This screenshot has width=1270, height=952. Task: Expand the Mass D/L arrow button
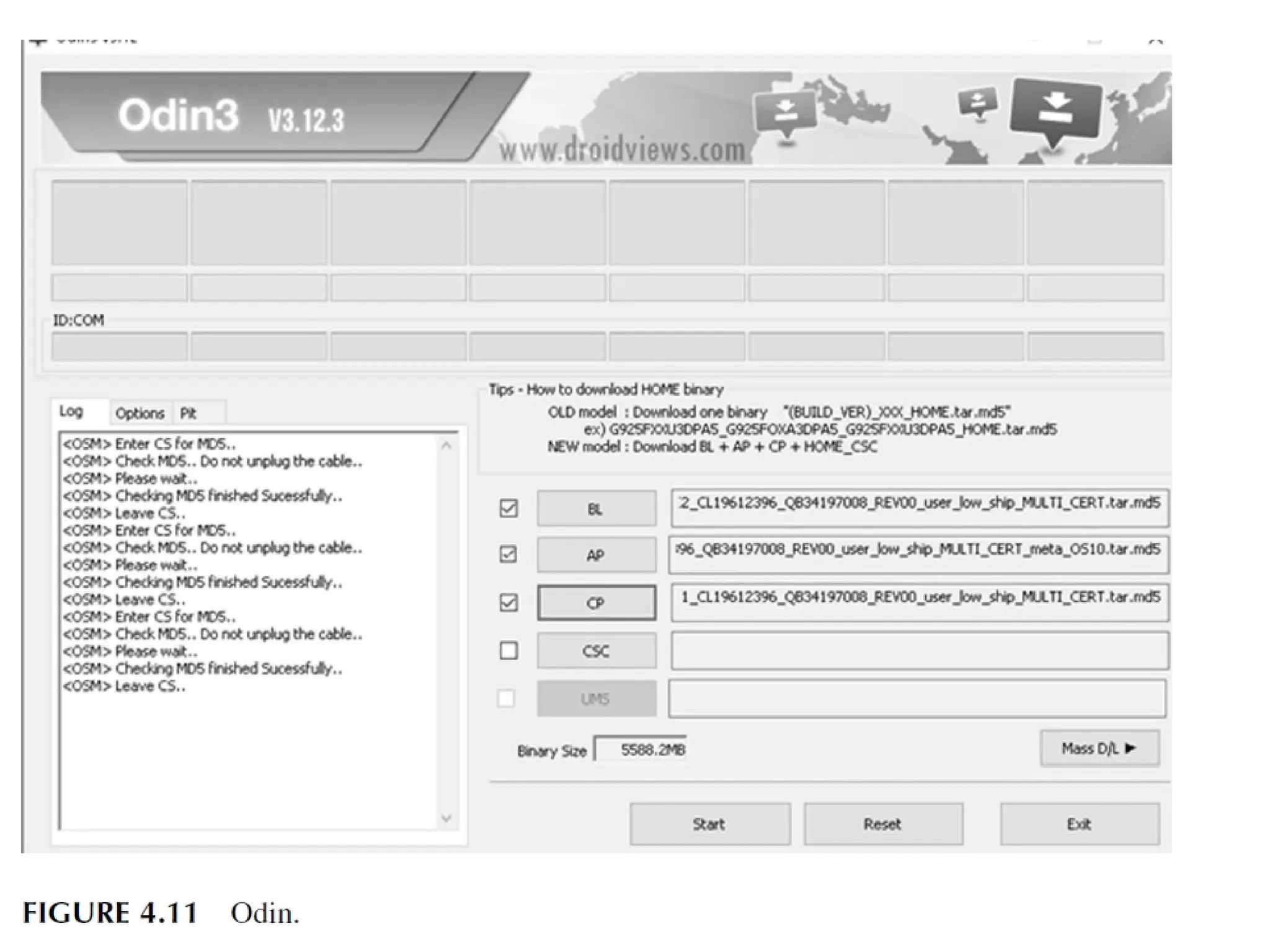[1099, 749]
